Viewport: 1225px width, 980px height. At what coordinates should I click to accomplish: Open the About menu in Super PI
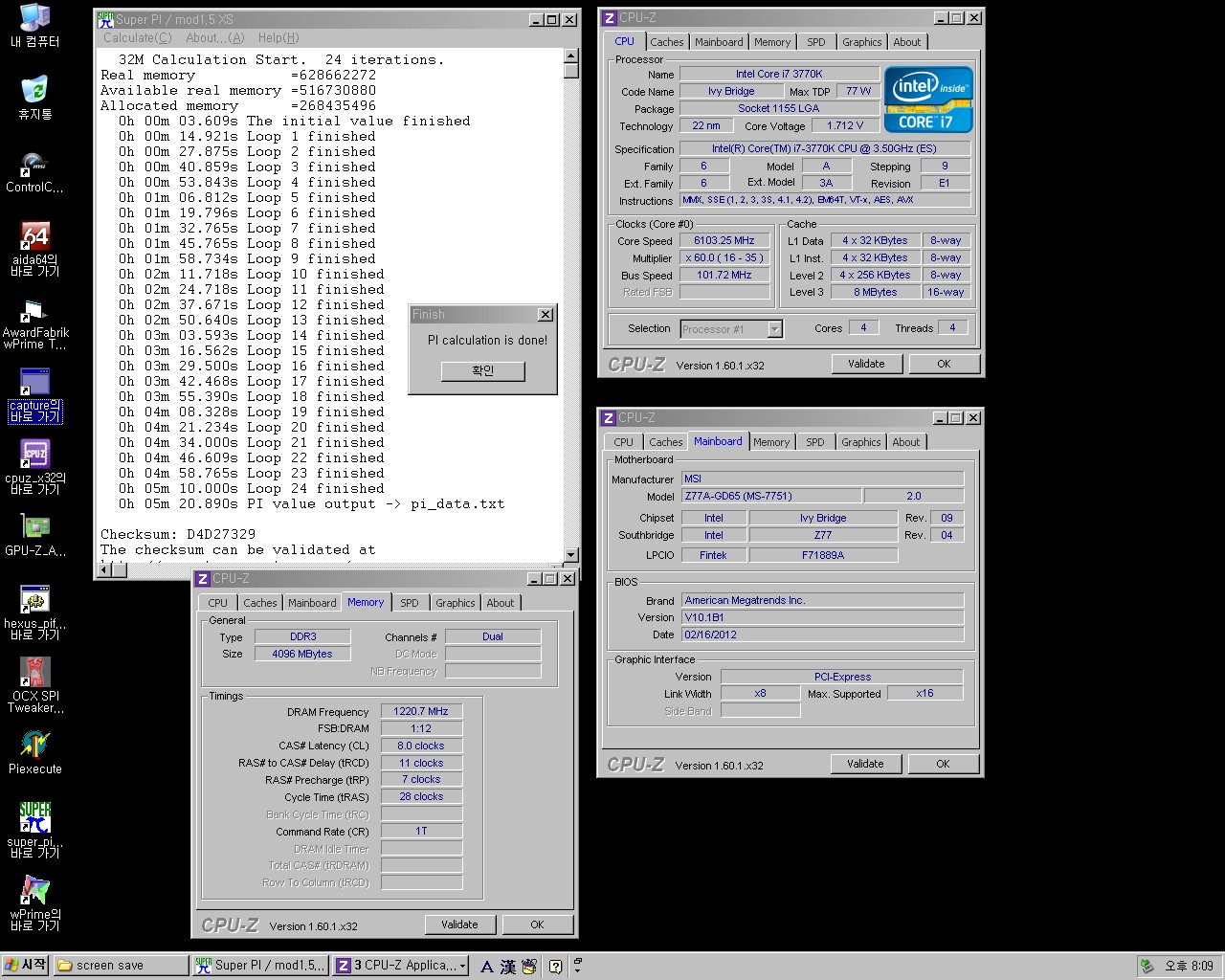point(214,37)
